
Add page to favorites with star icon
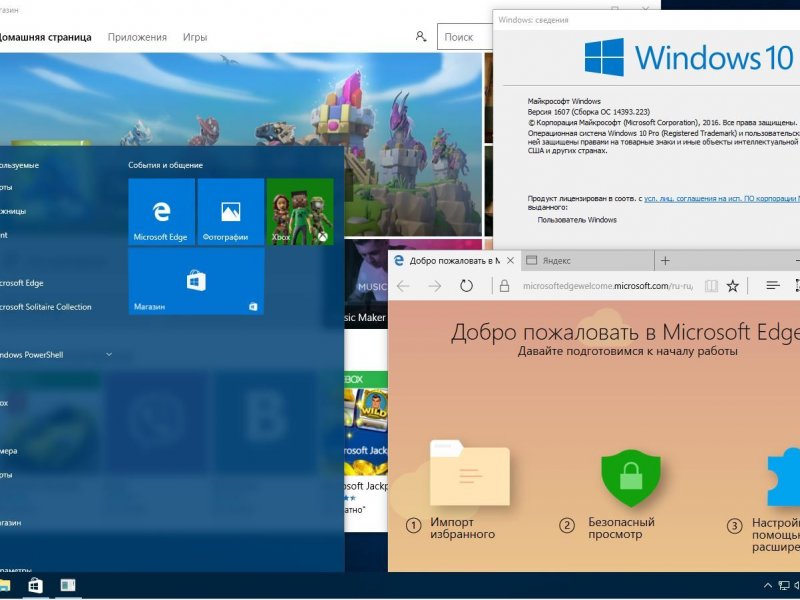tap(733, 286)
